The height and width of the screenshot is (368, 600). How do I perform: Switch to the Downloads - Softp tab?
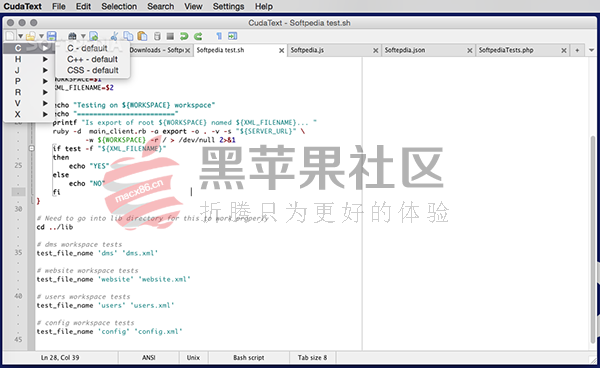click(x=157, y=50)
